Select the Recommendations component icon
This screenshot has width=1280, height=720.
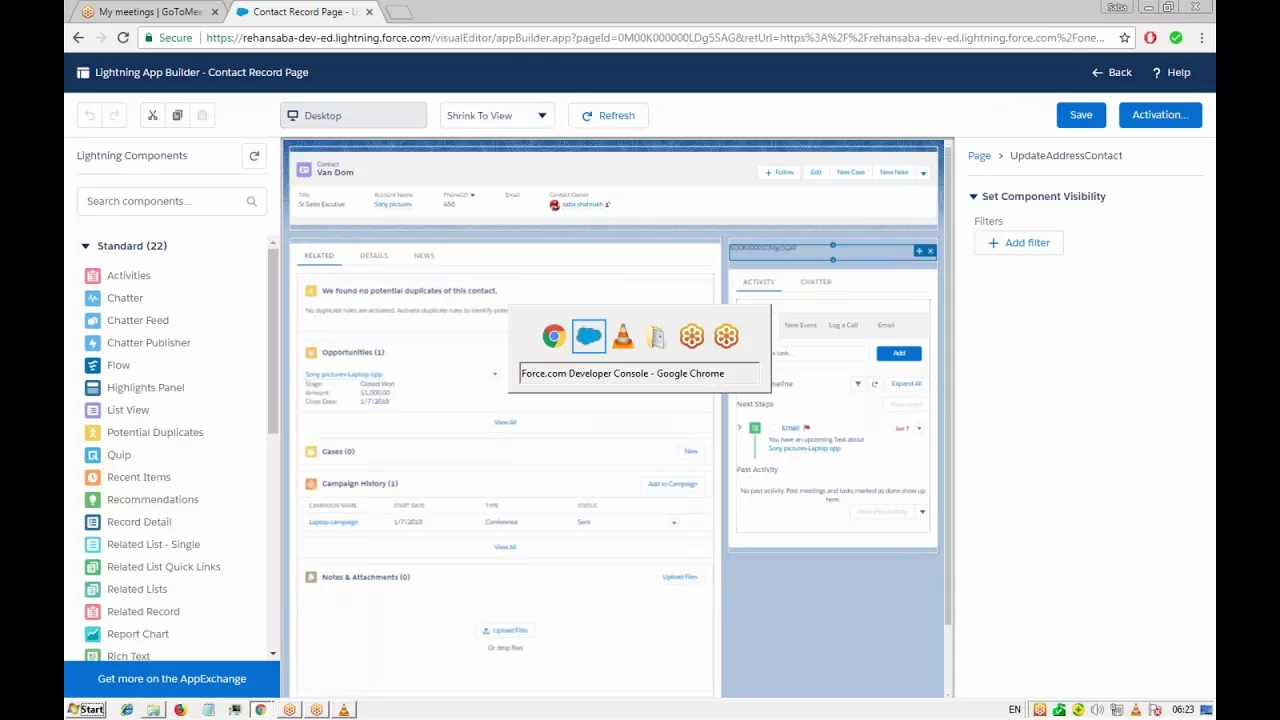click(x=93, y=500)
